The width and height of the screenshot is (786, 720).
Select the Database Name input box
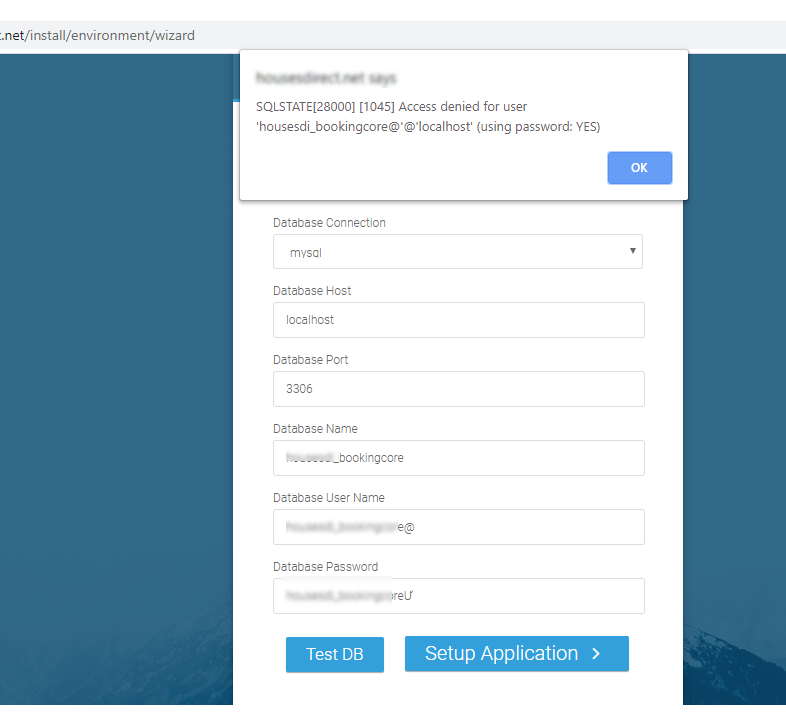click(458, 458)
